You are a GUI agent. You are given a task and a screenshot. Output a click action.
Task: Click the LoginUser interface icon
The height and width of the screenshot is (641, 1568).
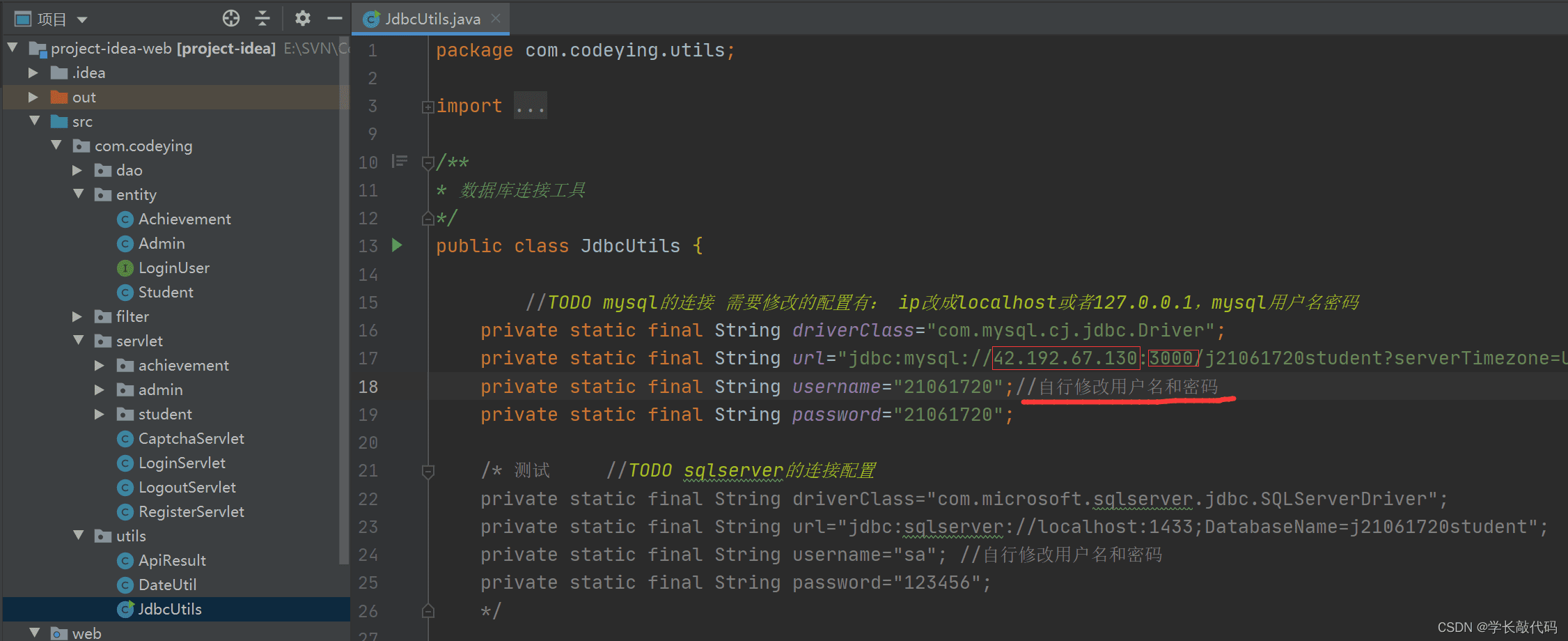click(x=125, y=268)
